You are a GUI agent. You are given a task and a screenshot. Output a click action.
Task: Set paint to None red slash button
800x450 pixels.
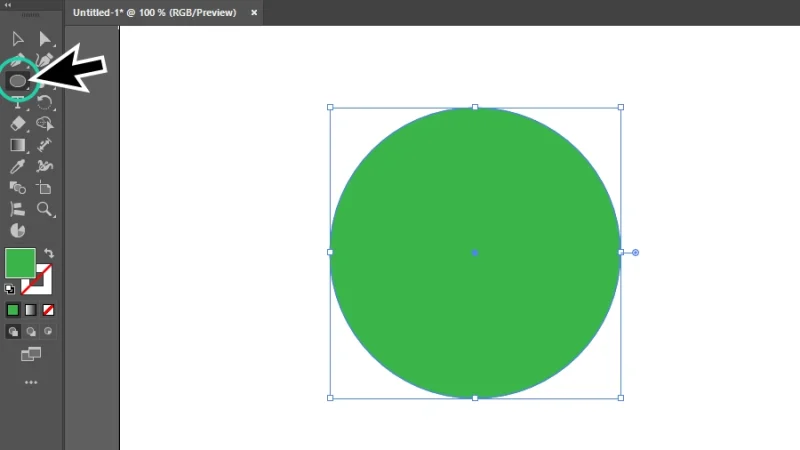(48, 310)
